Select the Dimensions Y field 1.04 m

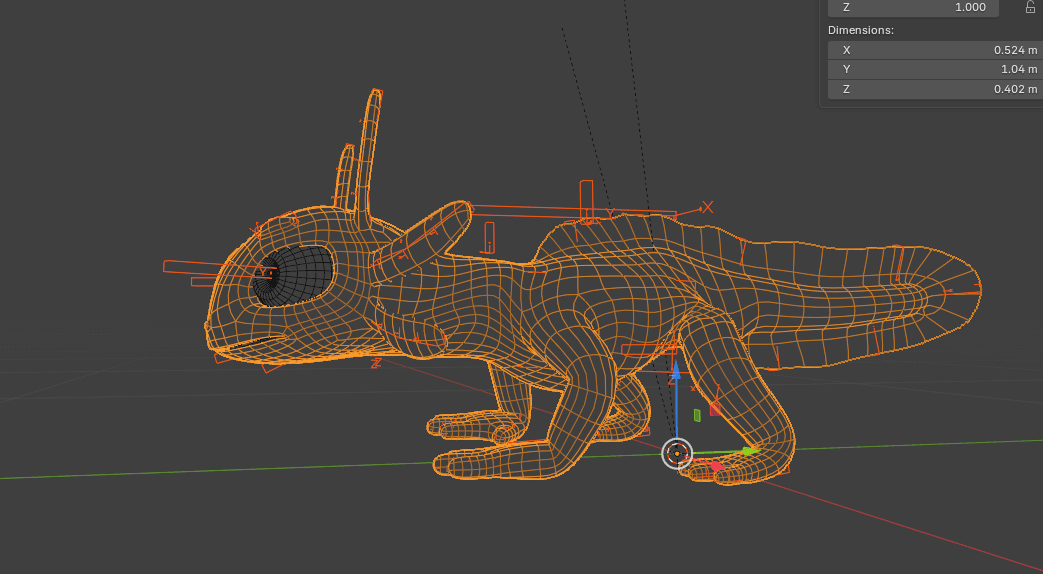pyautogui.click(x=935, y=69)
